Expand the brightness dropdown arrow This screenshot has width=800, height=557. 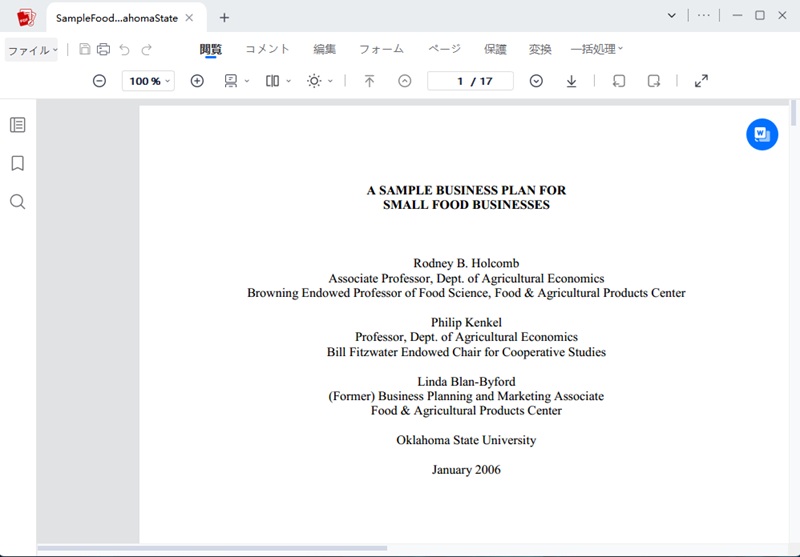(x=330, y=81)
